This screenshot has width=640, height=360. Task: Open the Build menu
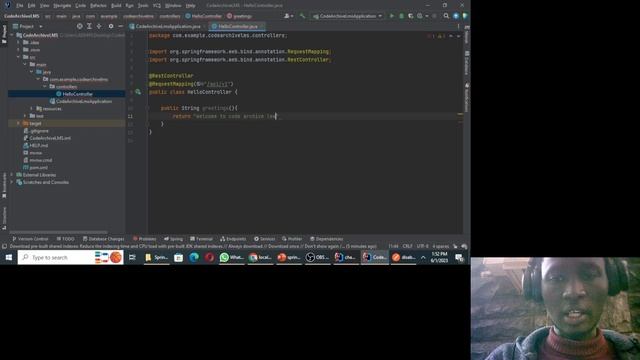tap(116, 6)
